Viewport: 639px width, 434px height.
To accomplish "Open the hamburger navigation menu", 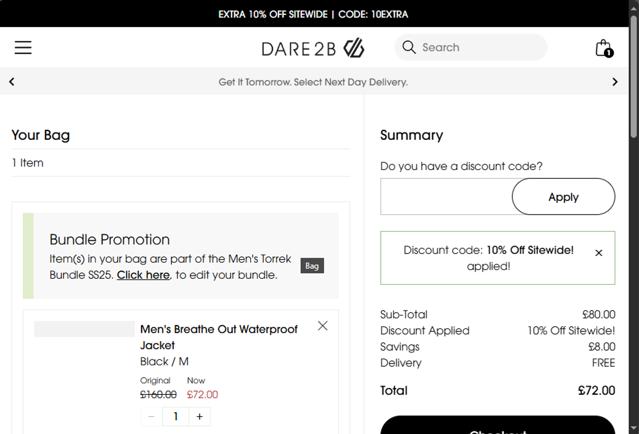I will [23, 47].
